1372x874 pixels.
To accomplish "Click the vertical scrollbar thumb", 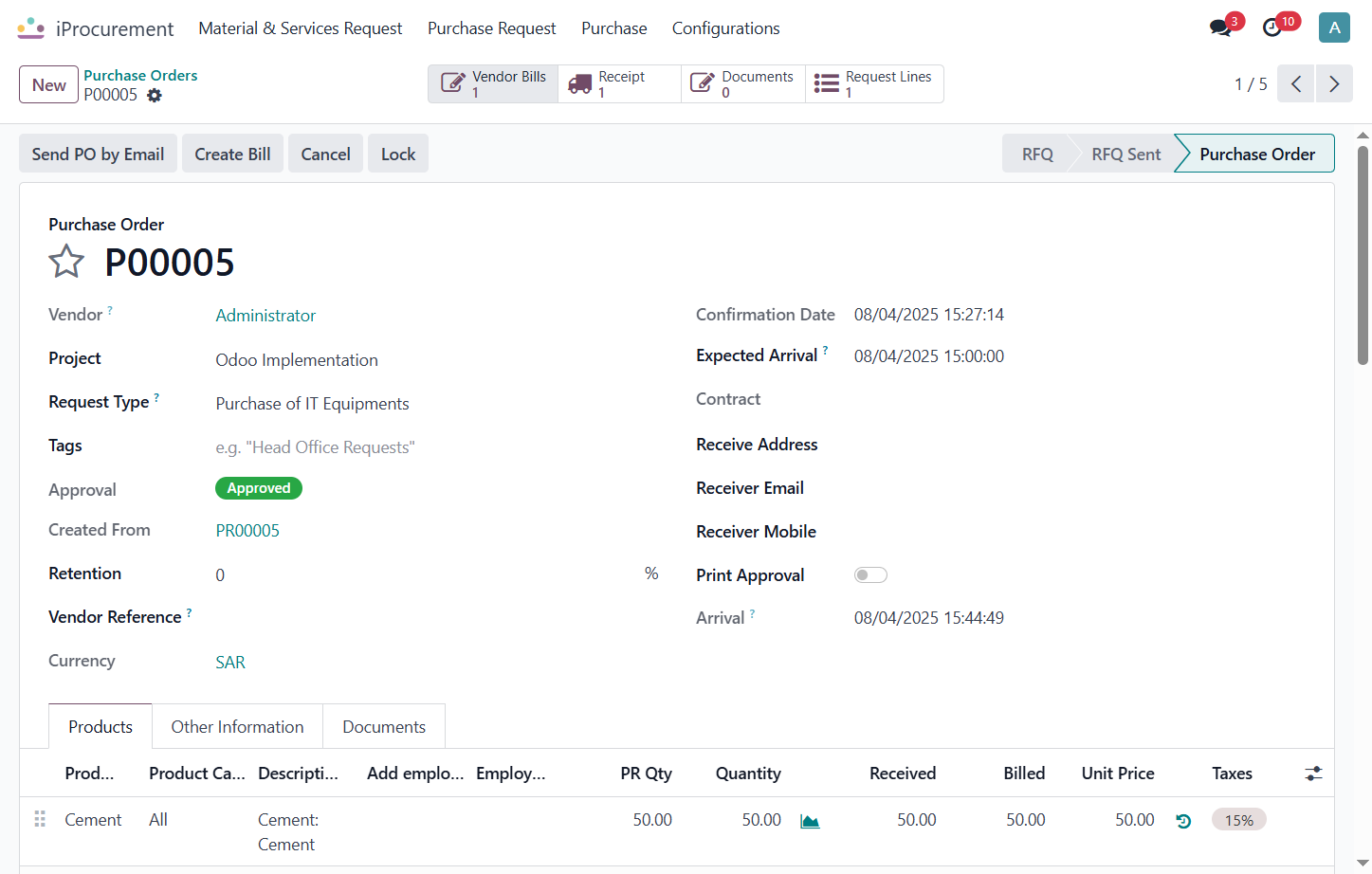I will [1363, 254].
